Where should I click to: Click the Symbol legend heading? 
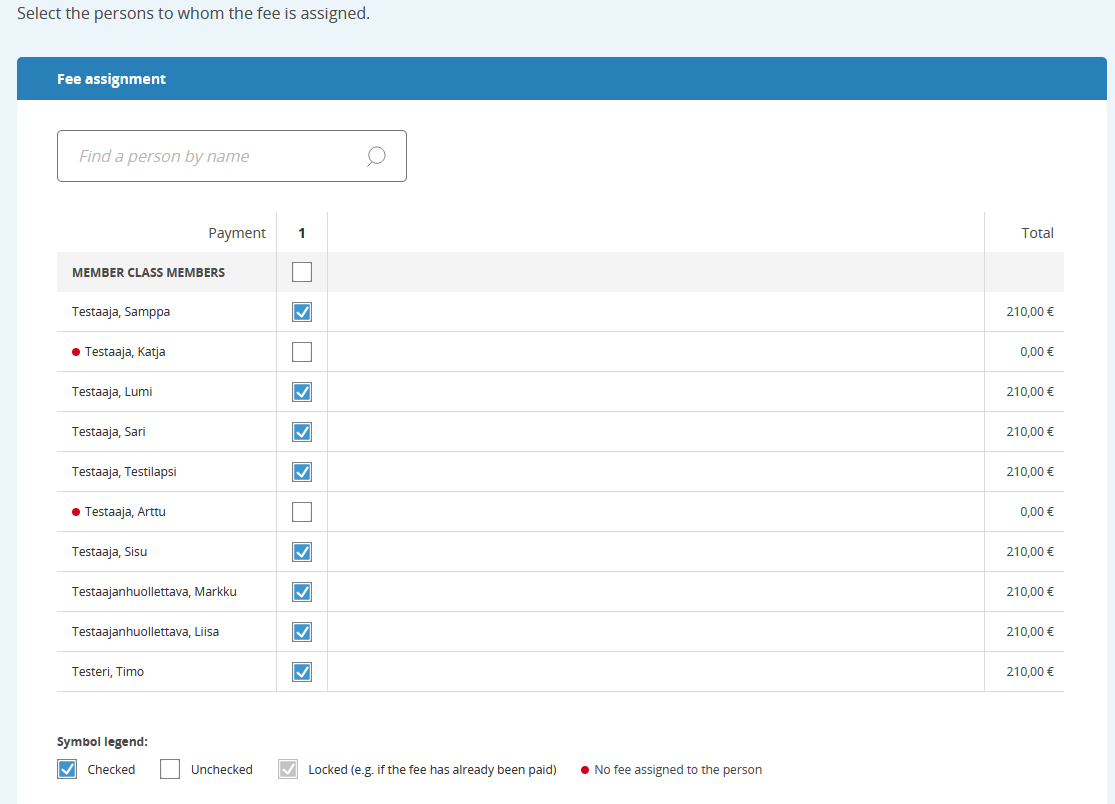pos(102,741)
